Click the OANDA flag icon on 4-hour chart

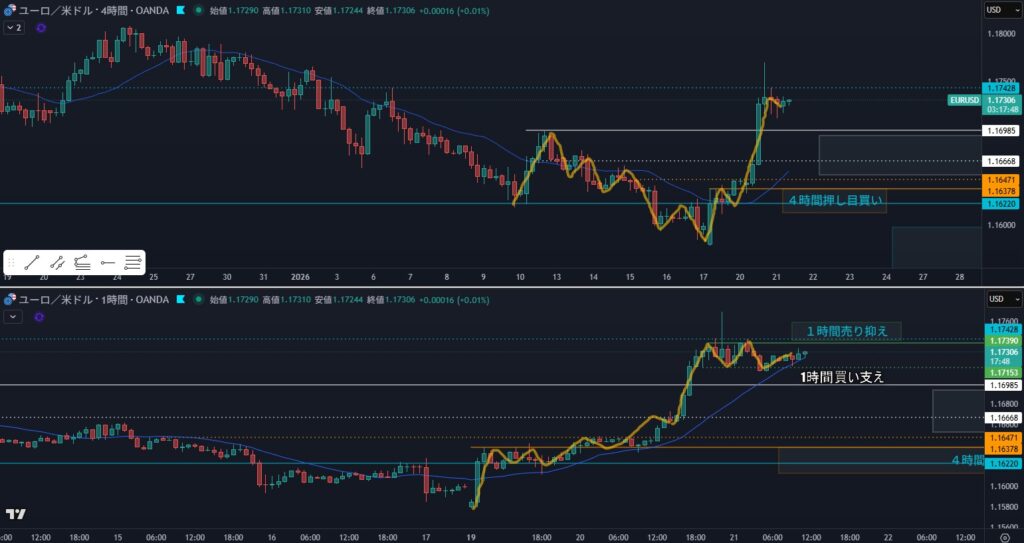[x=179, y=9]
